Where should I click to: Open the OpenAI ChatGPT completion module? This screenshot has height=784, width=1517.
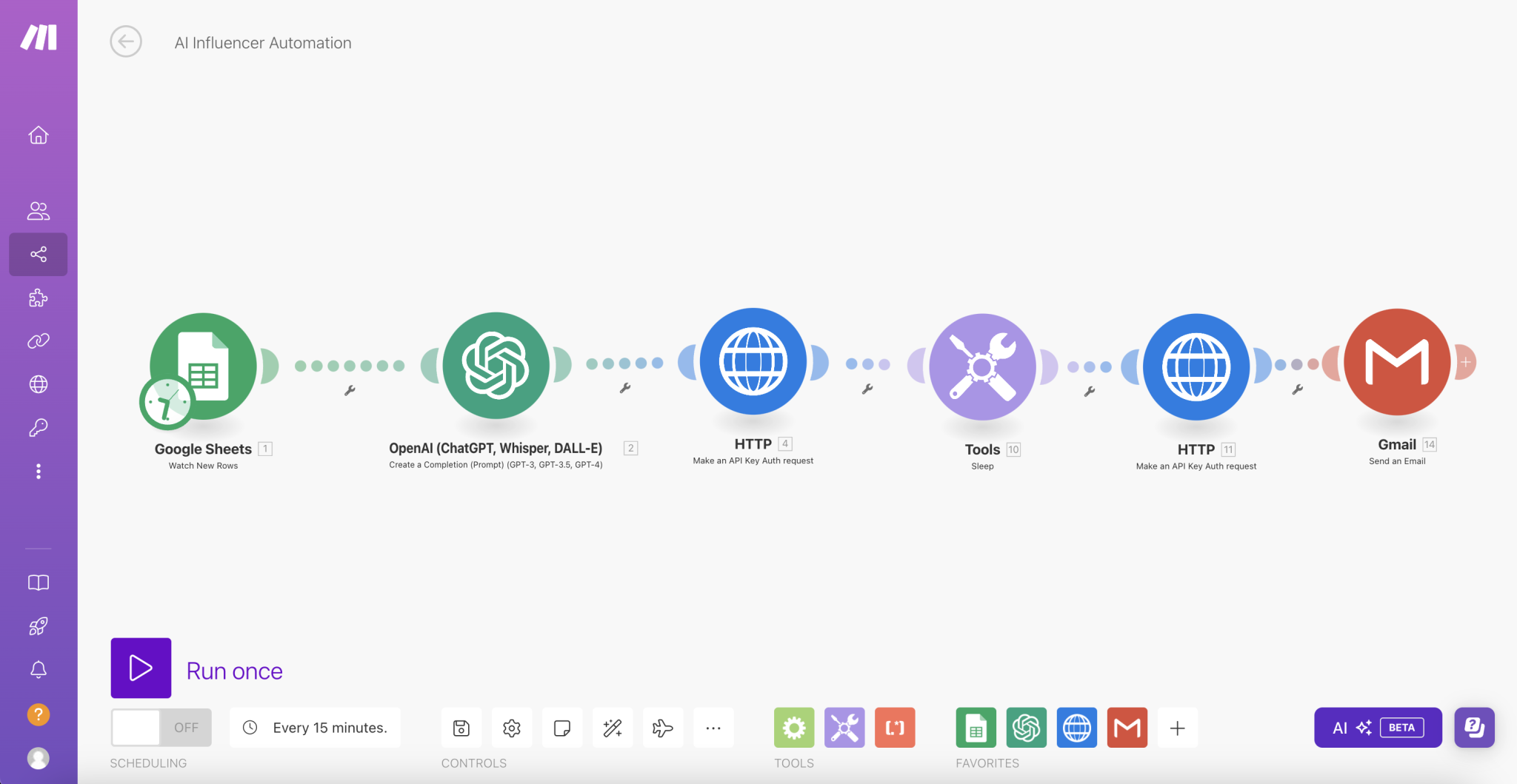click(496, 366)
